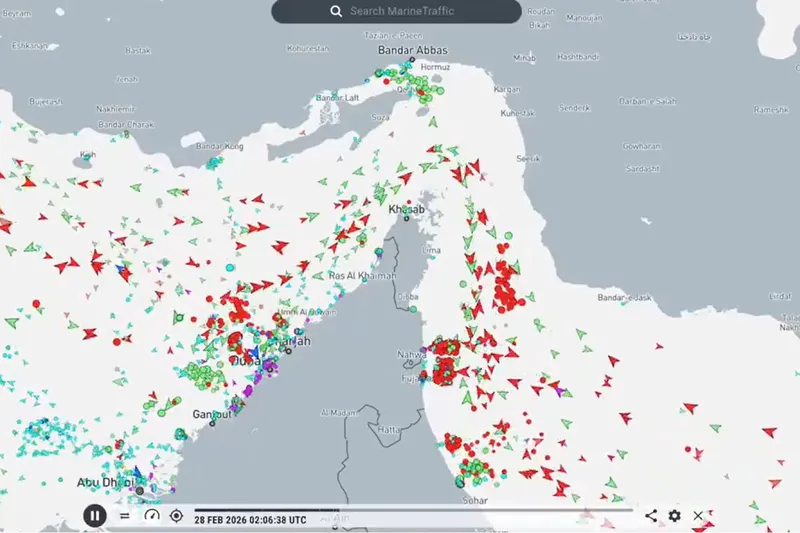Type in the Search MarineTraffic field
This screenshot has width=800, height=533.
410,11
